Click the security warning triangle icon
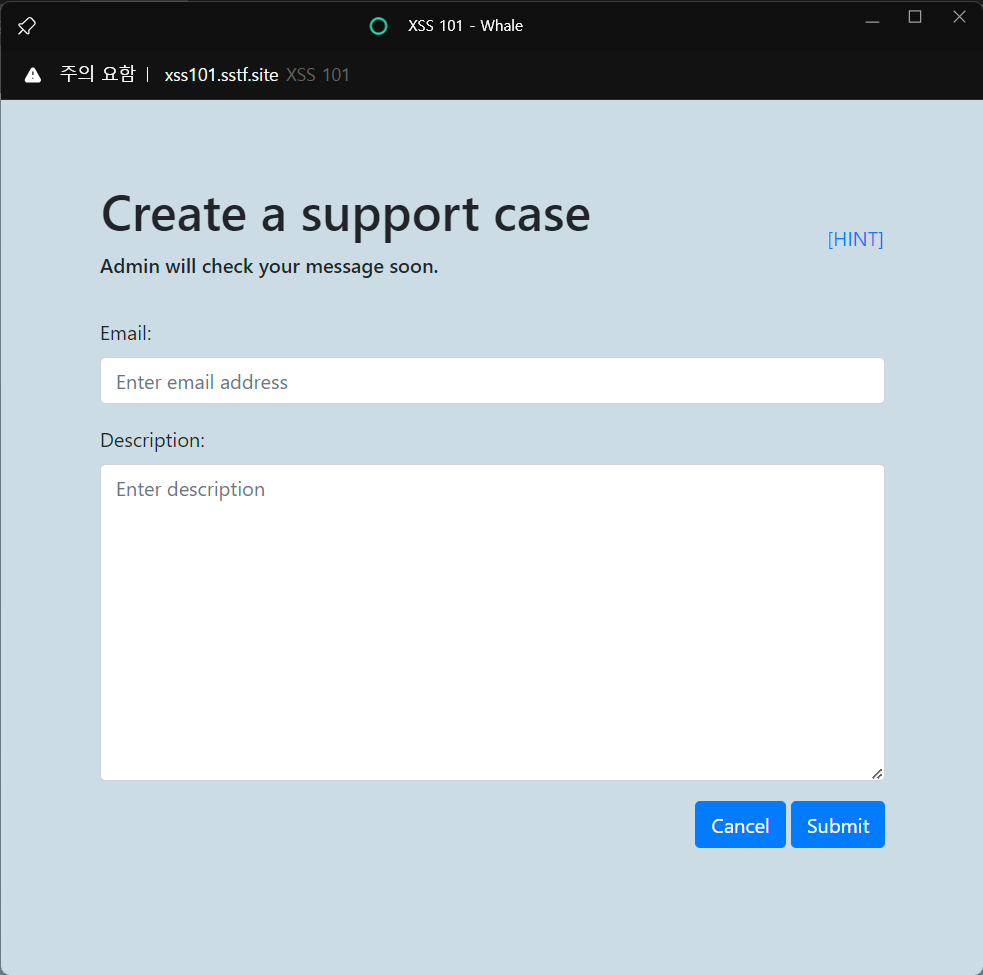The height and width of the screenshot is (975, 983). pyautogui.click(x=33, y=75)
